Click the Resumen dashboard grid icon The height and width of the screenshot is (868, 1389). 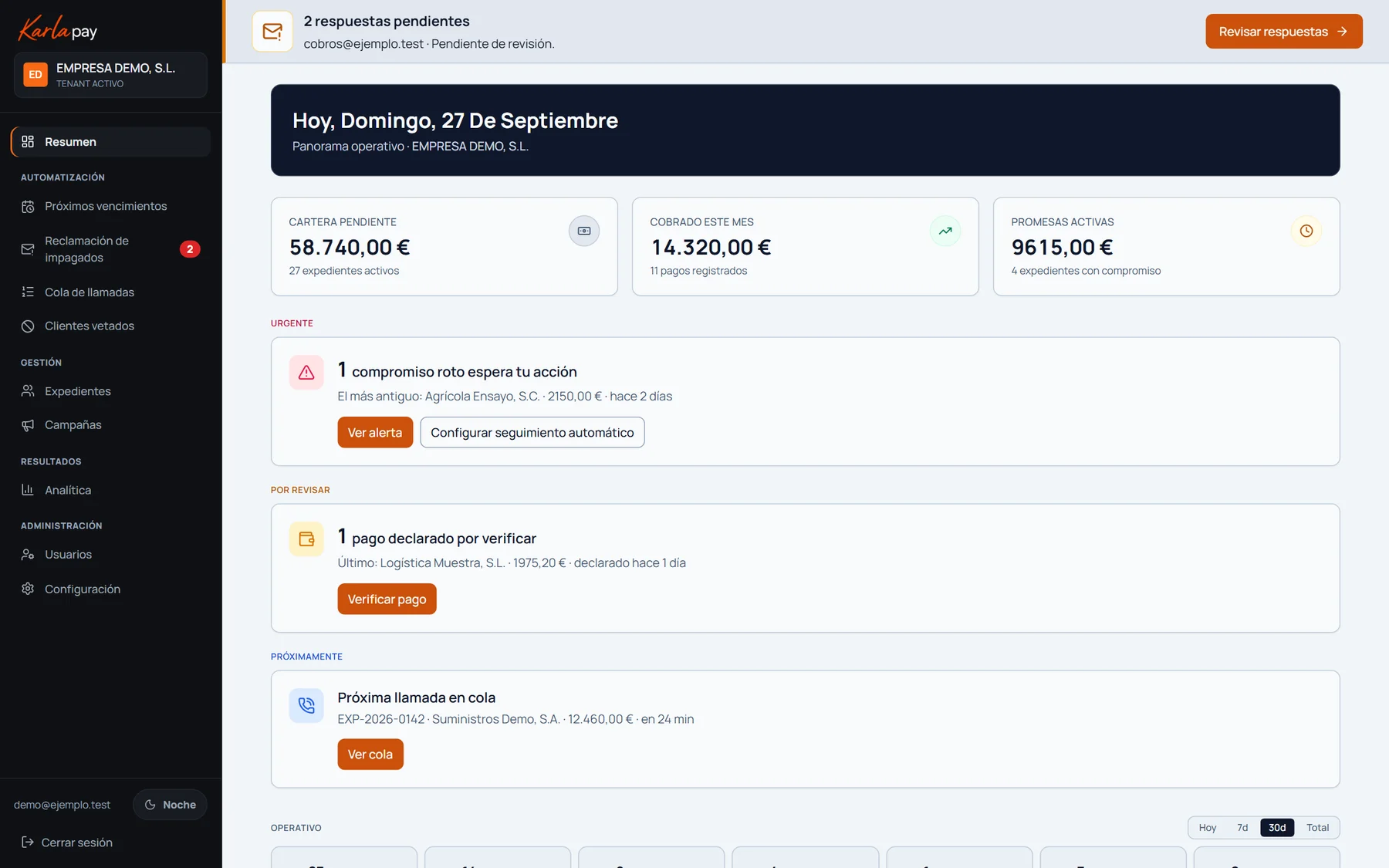click(28, 142)
